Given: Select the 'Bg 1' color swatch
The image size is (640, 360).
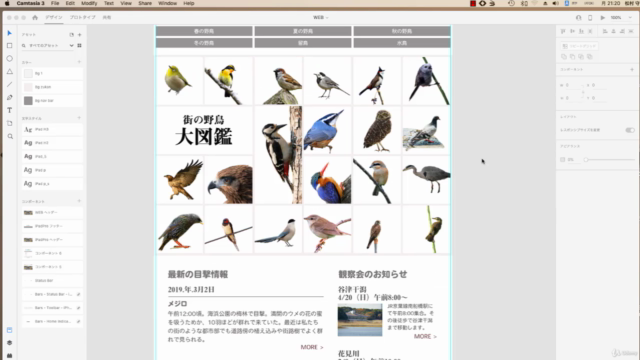Looking at the screenshot, I should coord(28,73).
